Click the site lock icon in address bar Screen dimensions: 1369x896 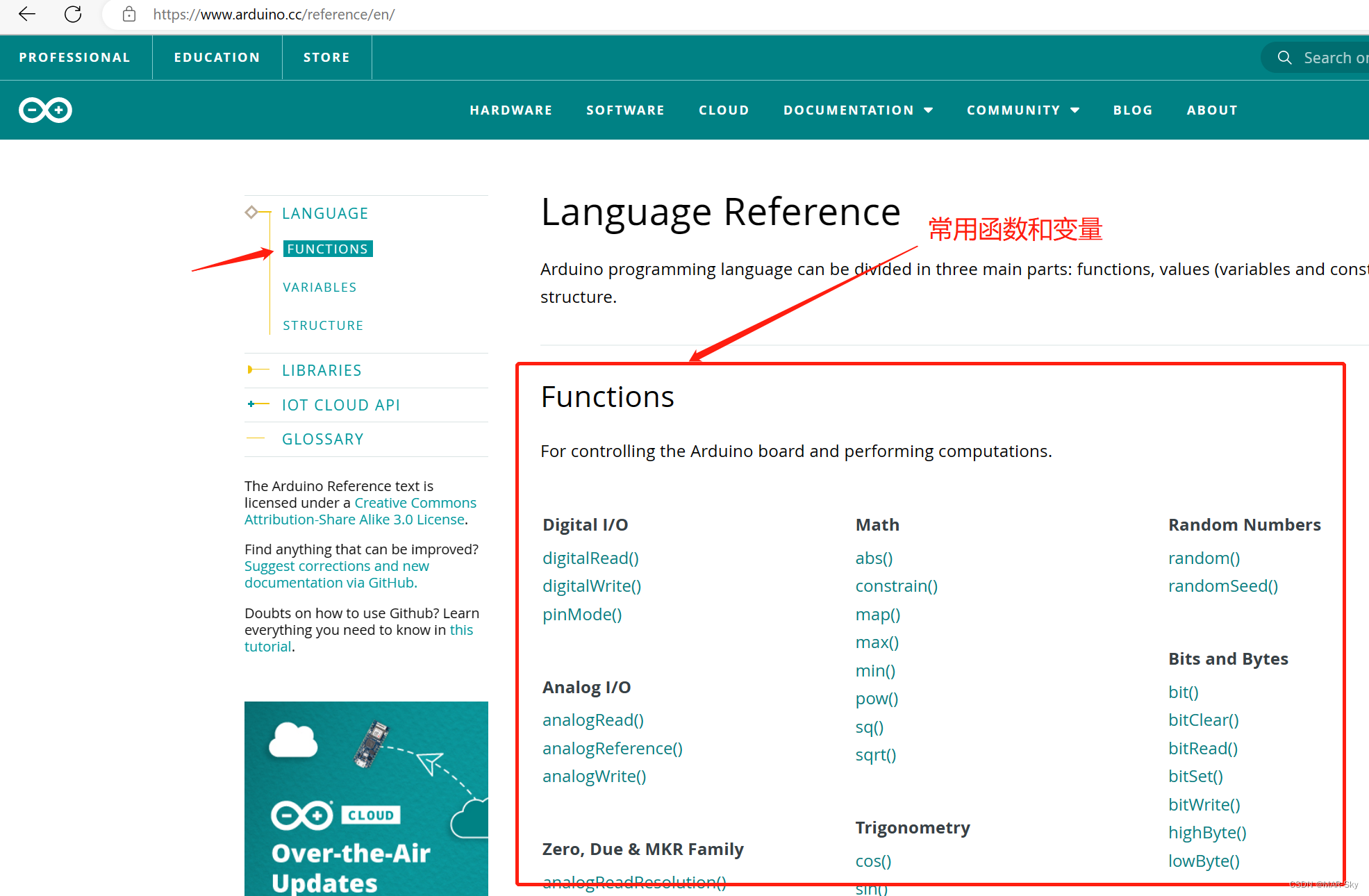pos(129,14)
